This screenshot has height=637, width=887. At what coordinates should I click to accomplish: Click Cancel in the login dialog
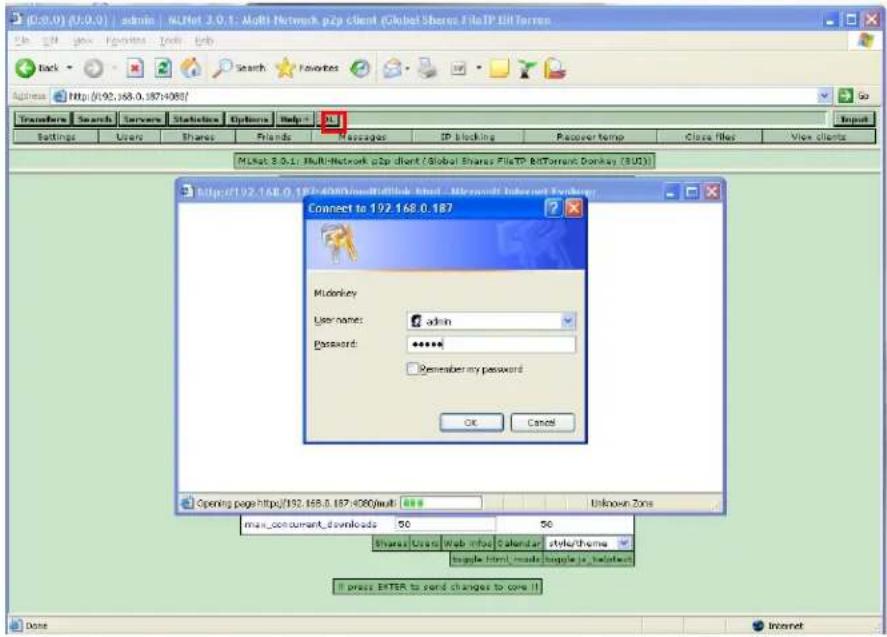542,423
